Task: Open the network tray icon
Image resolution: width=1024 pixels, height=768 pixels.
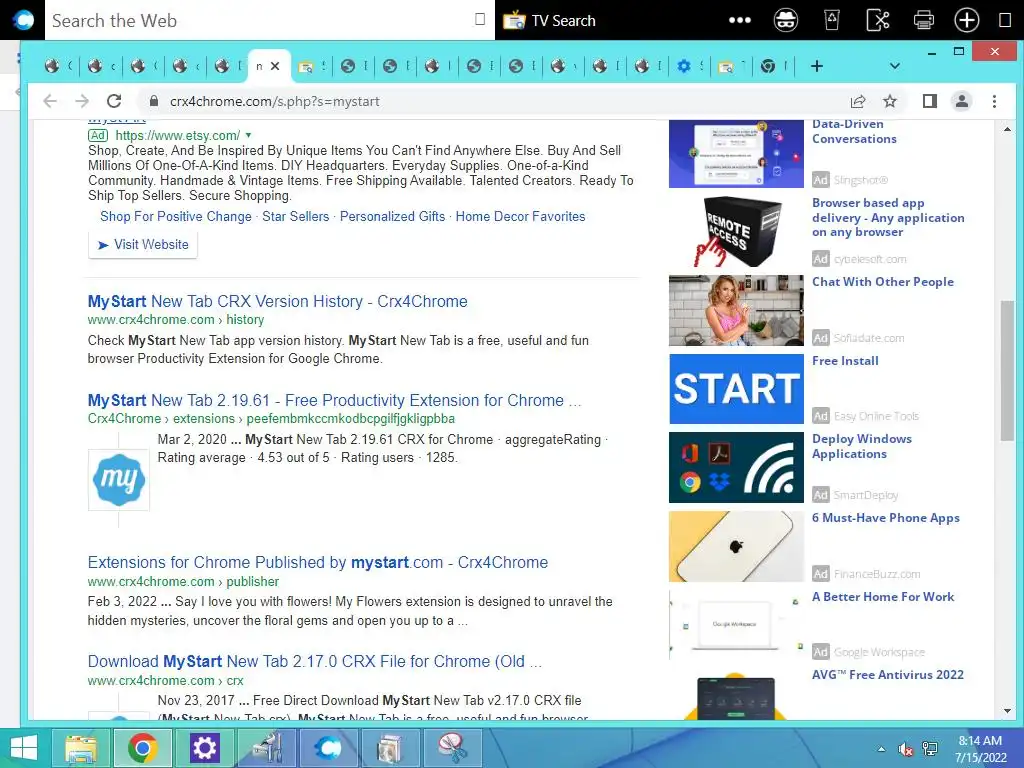Action: (930, 749)
